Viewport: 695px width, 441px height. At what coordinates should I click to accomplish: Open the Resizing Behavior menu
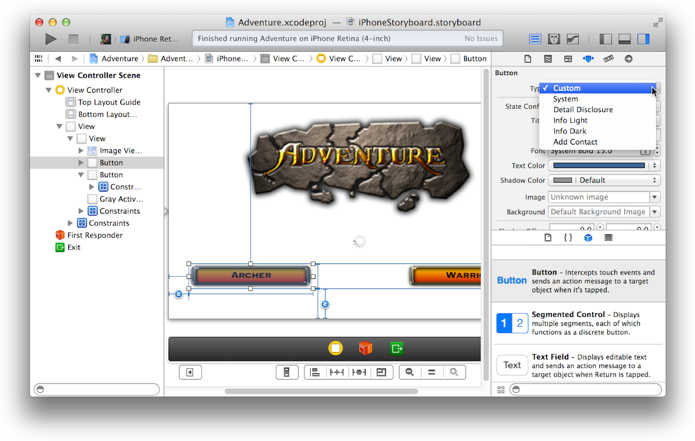pyautogui.click(x=381, y=372)
